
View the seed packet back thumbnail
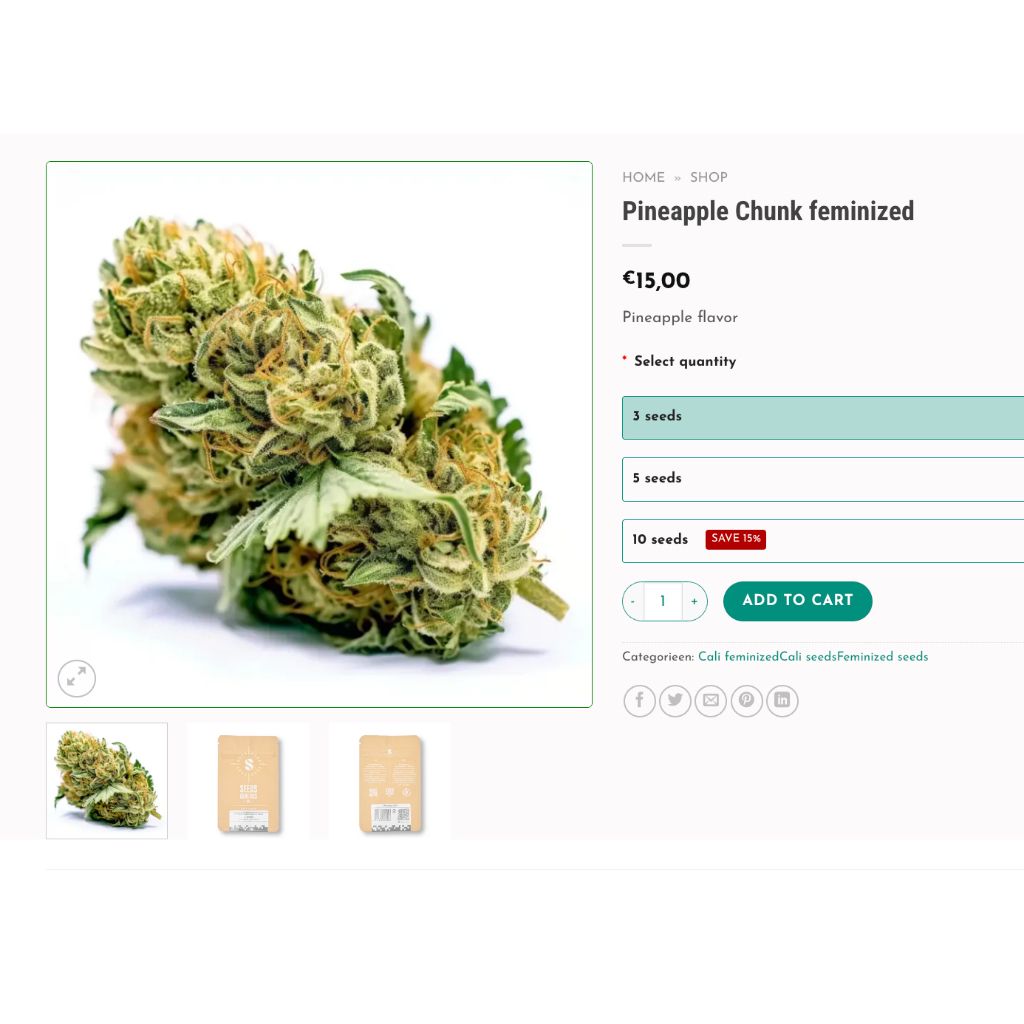(x=390, y=780)
